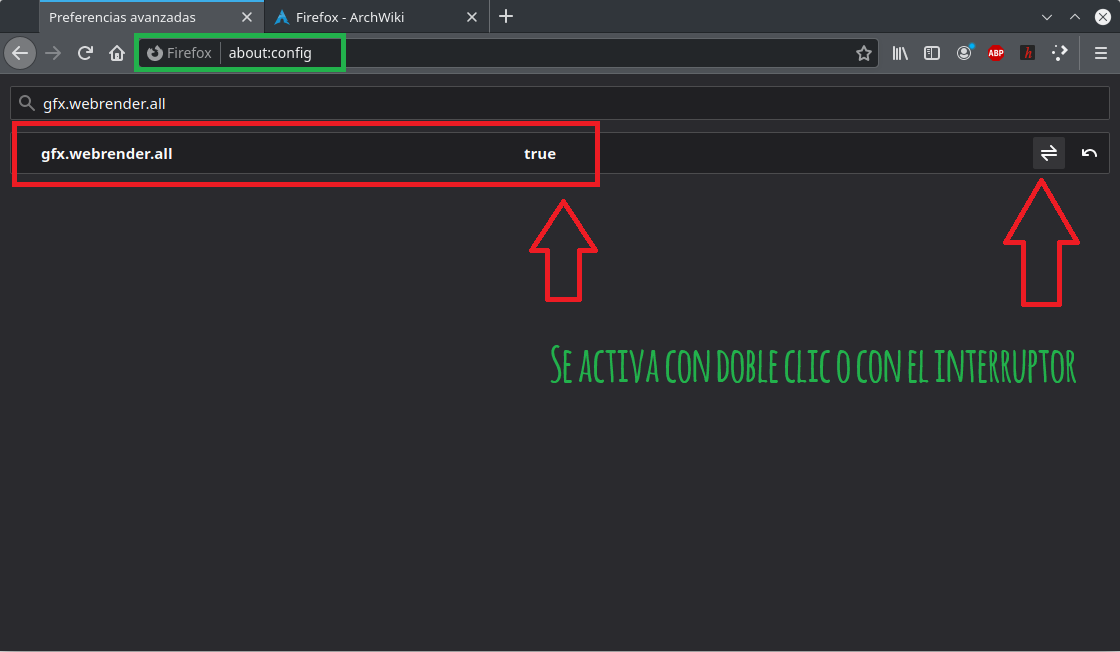The height and width of the screenshot is (652, 1120).
Task: Reset gfx.webrender.all using the undo arrow
Action: (x=1088, y=152)
